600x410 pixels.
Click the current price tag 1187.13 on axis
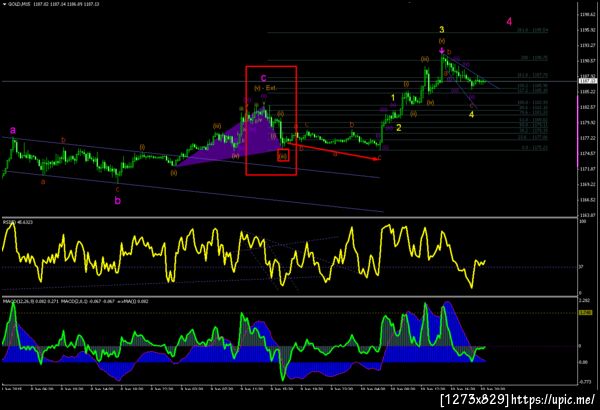point(587,81)
